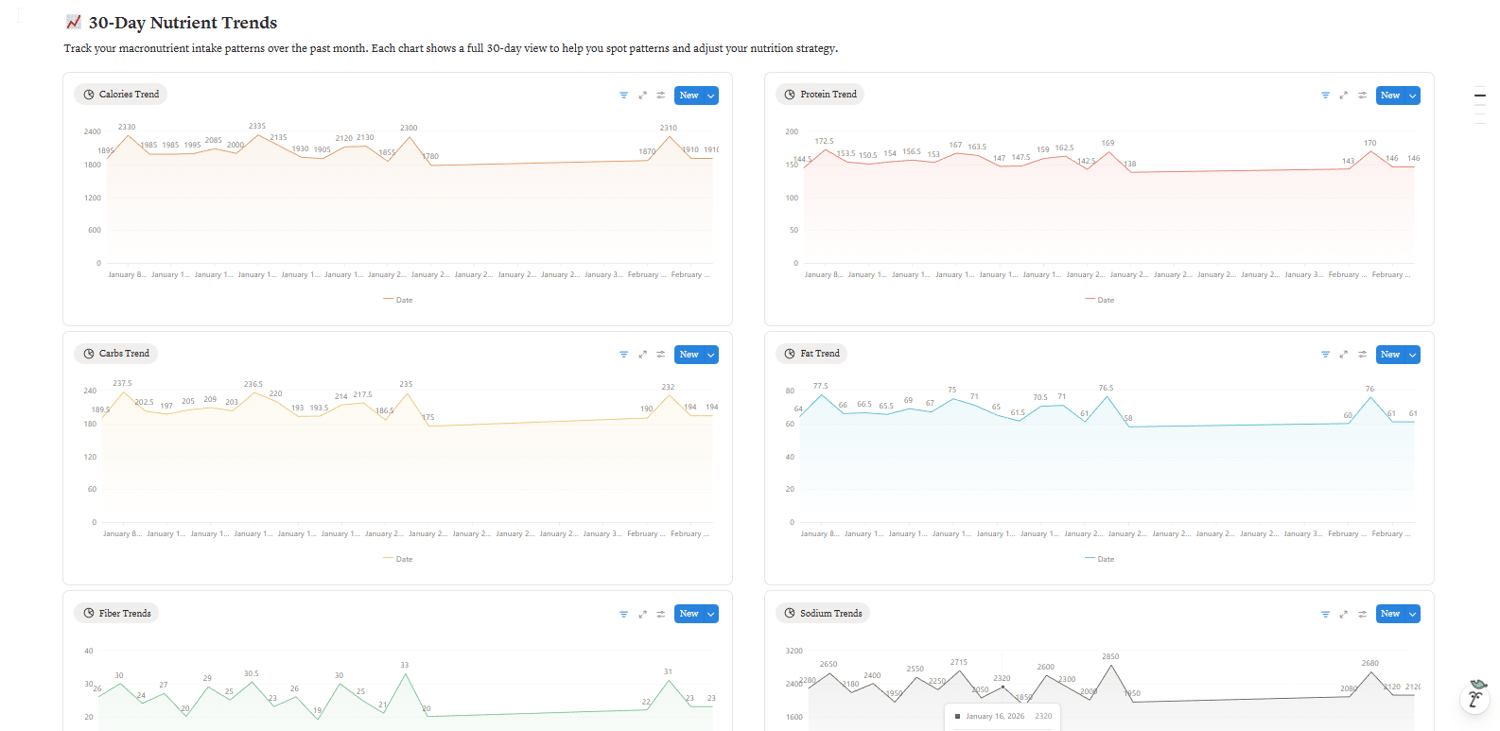Toggle the Date legend in Calories Trend chart
Screen dimensions: 1500x731
click(398, 299)
